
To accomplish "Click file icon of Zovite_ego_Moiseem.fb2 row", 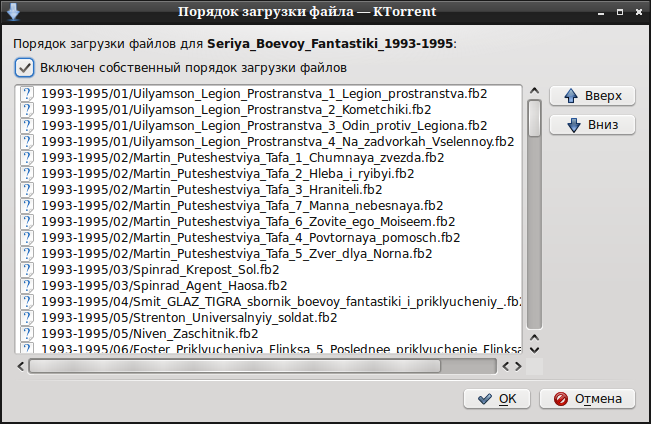I will coord(27,221).
